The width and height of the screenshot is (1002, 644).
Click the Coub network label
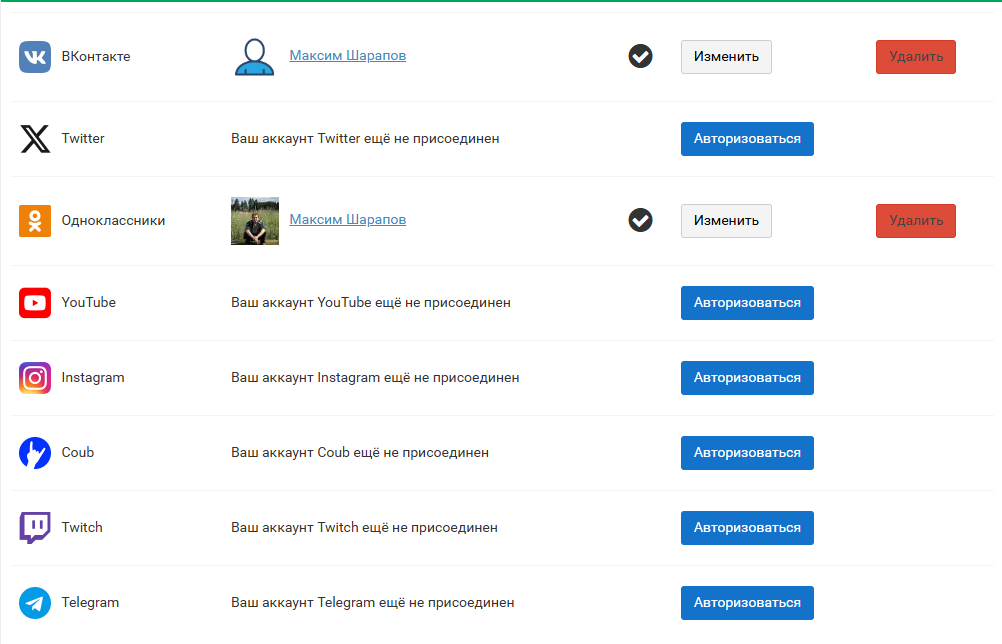(78, 453)
